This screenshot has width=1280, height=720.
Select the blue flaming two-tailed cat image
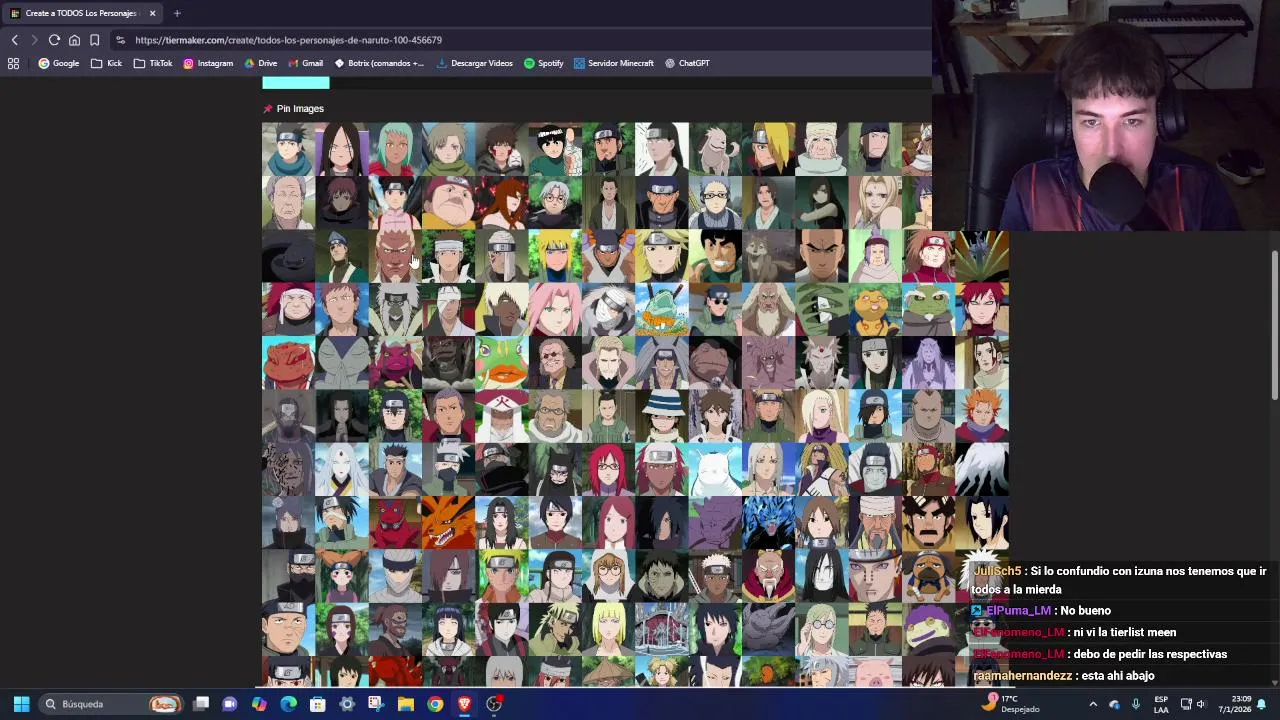point(768,523)
